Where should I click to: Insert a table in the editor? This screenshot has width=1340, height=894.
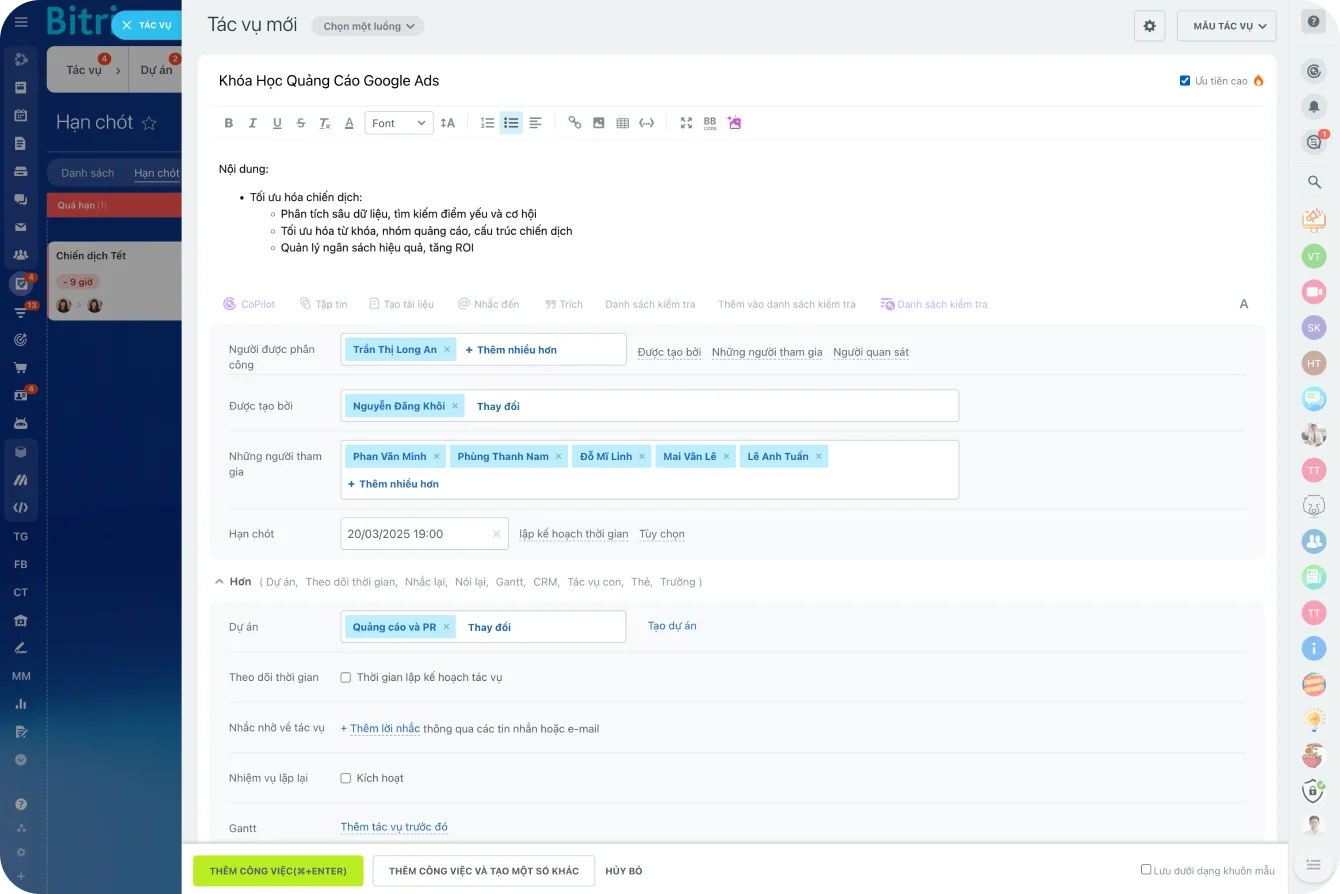tap(622, 123)
